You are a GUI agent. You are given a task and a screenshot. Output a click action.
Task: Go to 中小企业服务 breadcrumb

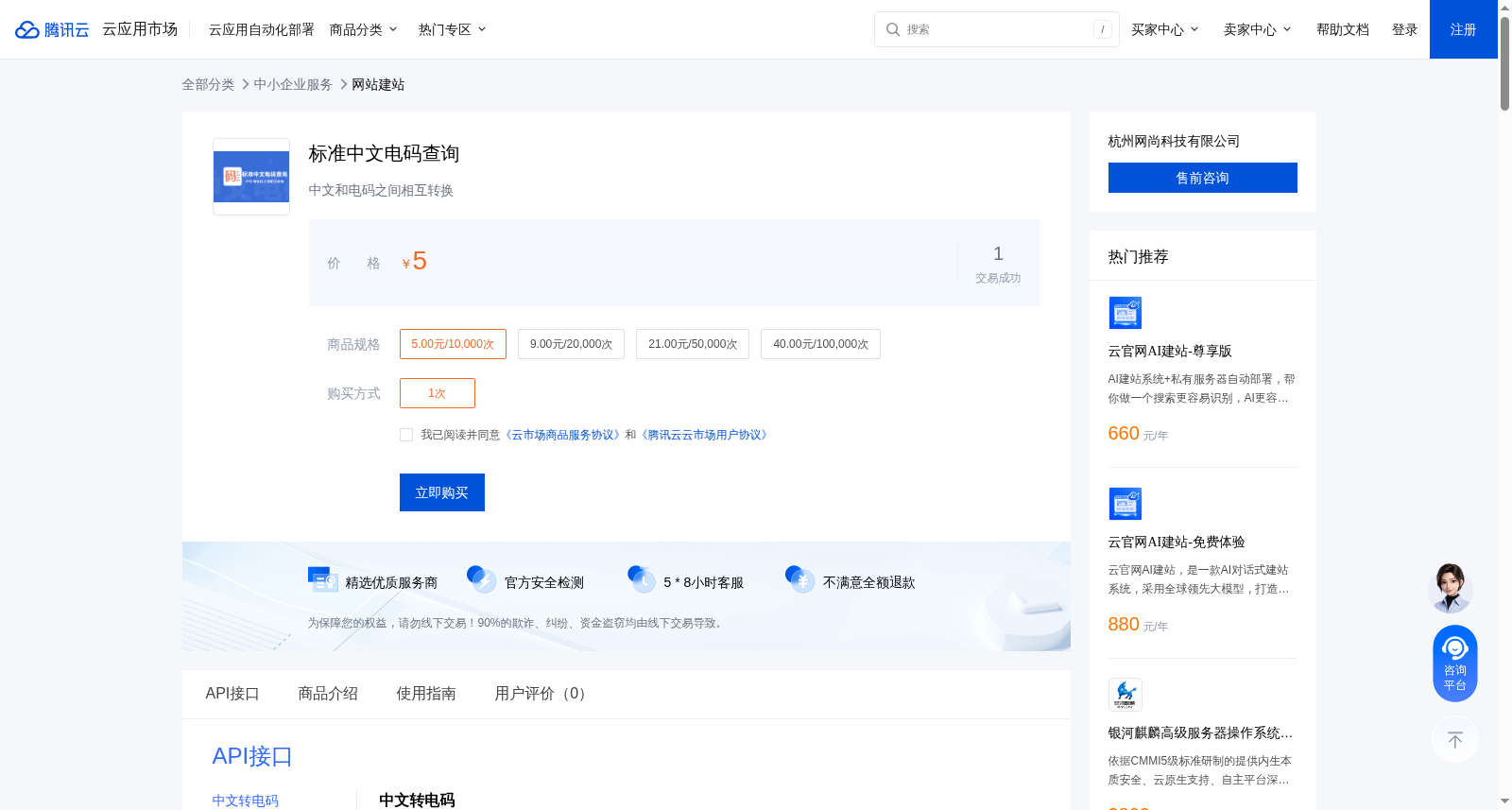pos(293,84)
